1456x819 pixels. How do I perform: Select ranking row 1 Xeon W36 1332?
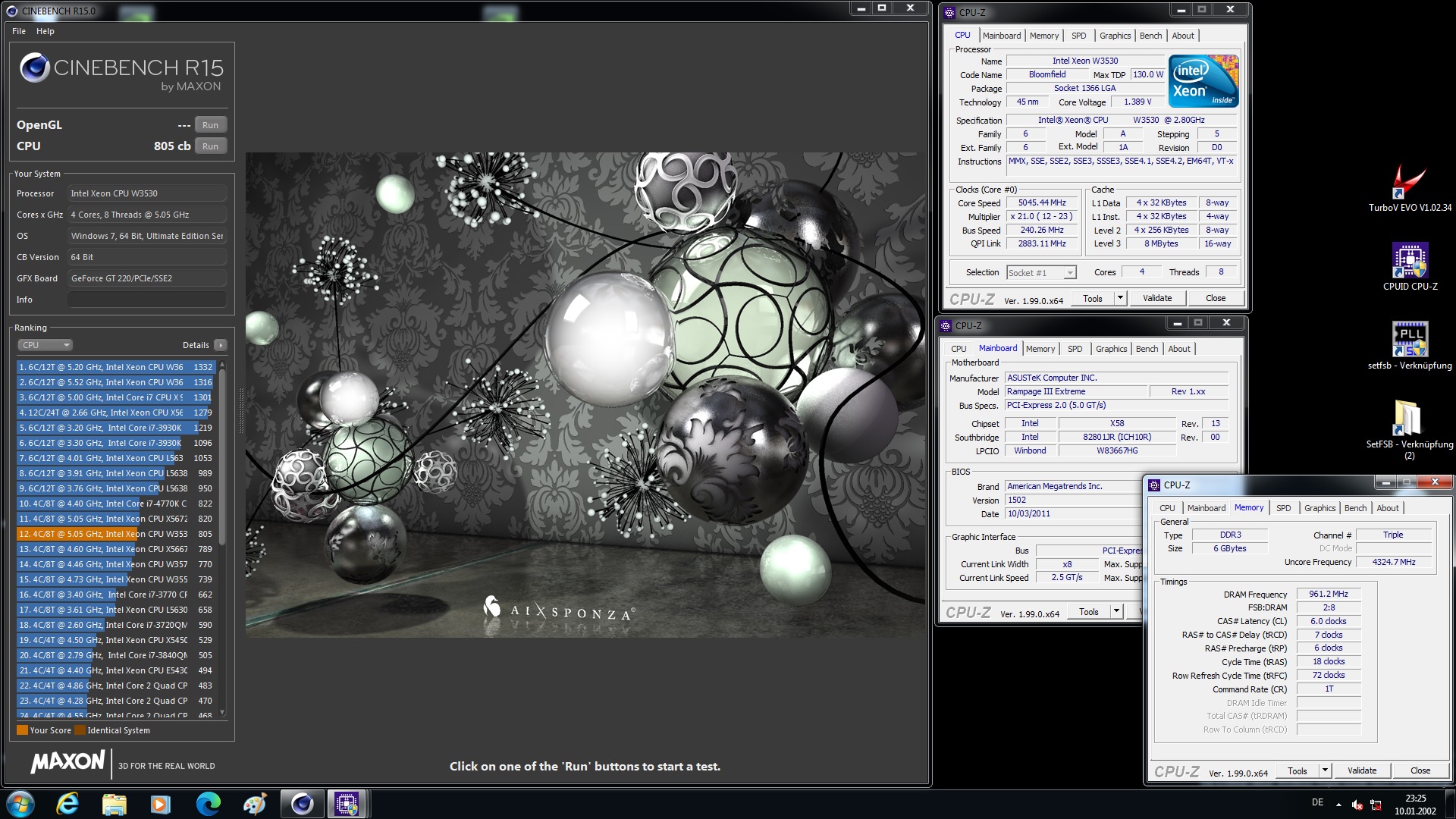click(x=117, y=367)
